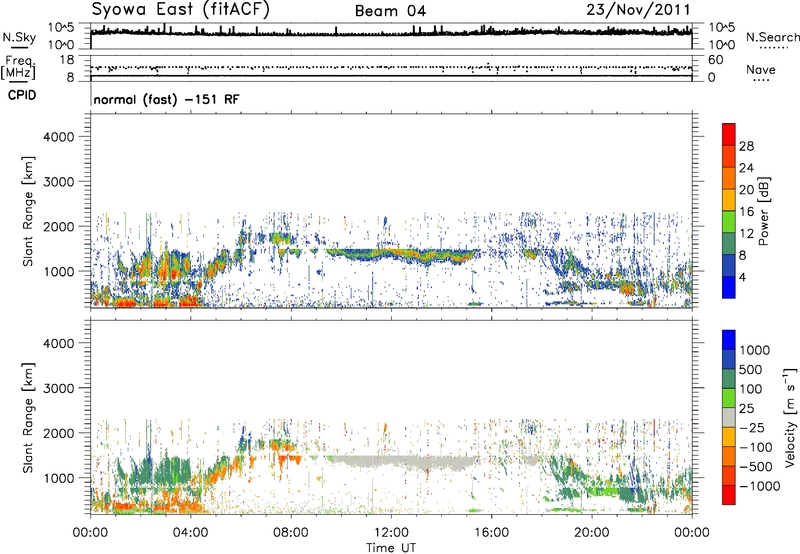Image resolution: width=800 pixels, height=554 pixels.
Task: Click the '28' value on the Power color bar
Action: tap(746, 146)
